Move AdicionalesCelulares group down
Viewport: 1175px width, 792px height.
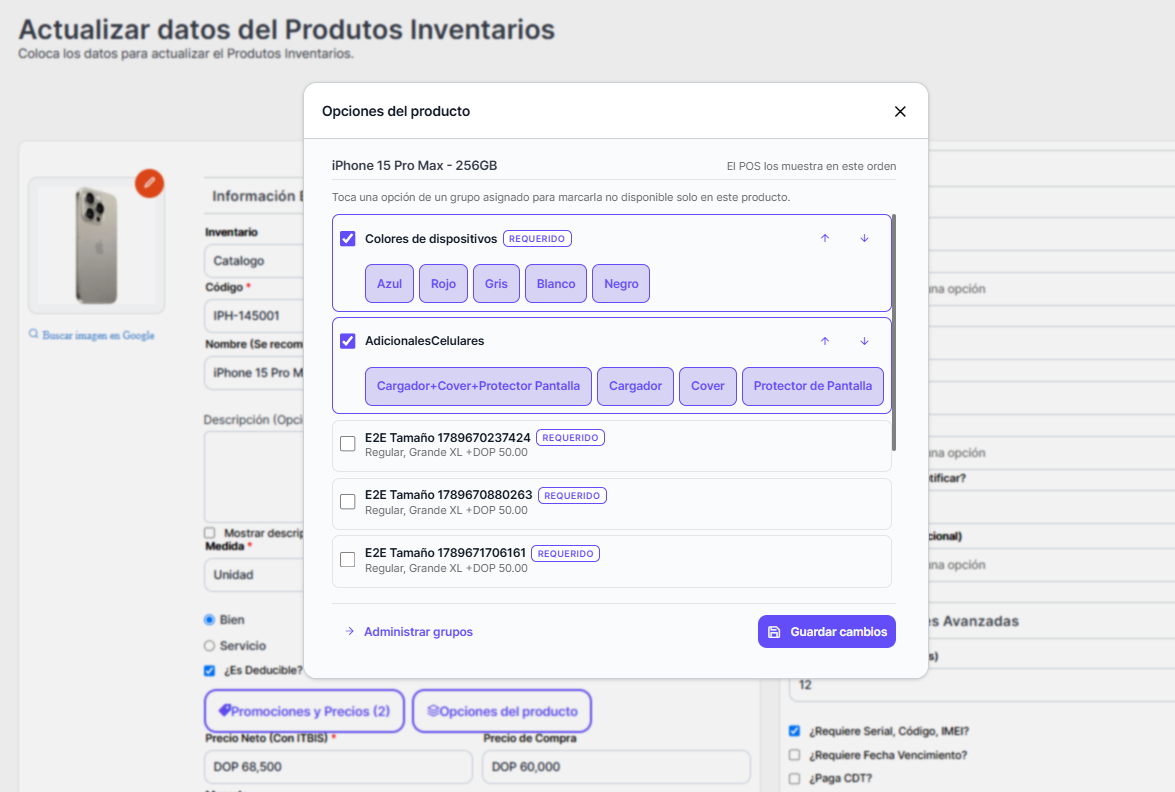(x=864, y=341)
